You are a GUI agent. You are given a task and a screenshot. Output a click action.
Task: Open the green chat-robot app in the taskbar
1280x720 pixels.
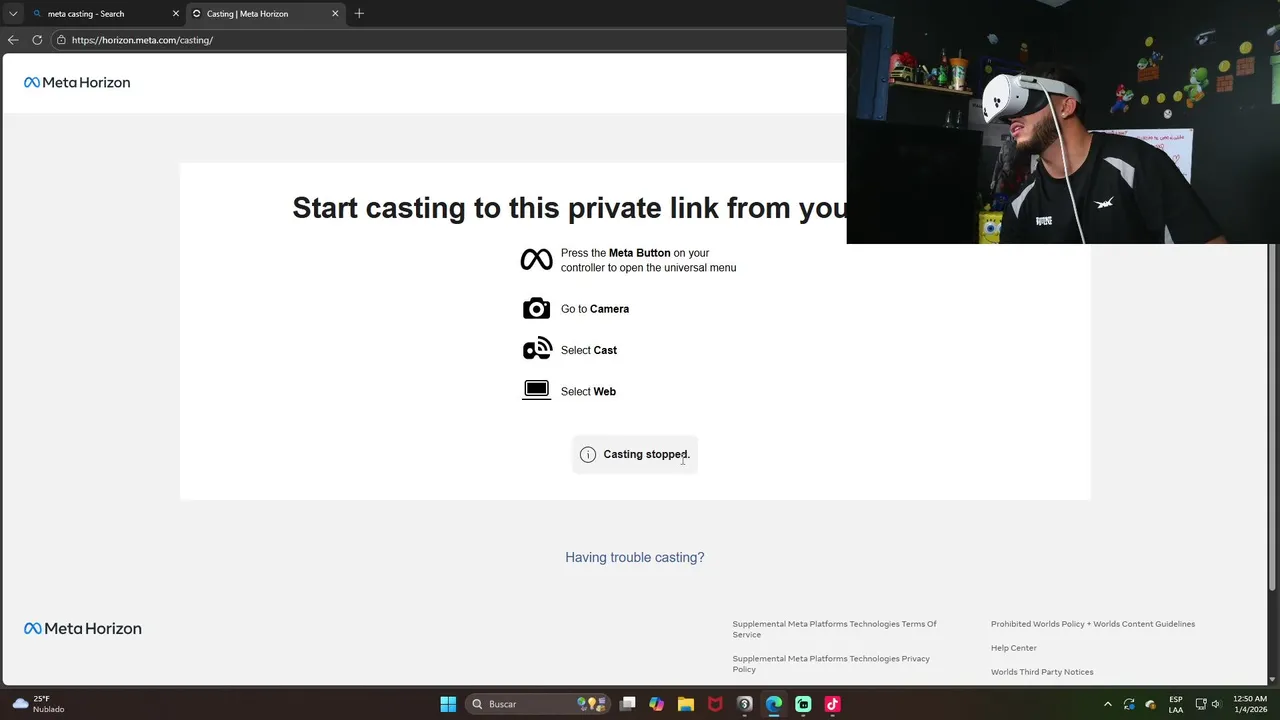[x=803, y=704]
